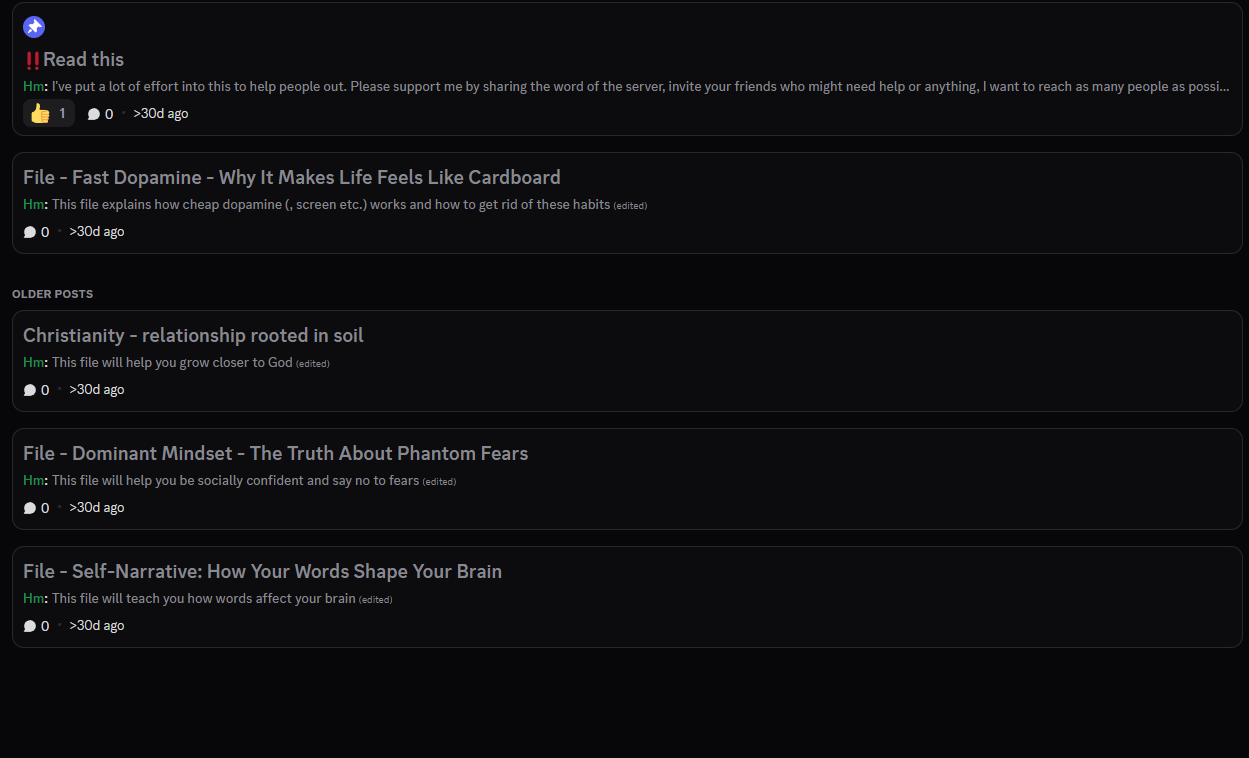Click the comment icon under the Fast Dopamine post
This screenshot has height=758, width=1249.
point(30,232)
